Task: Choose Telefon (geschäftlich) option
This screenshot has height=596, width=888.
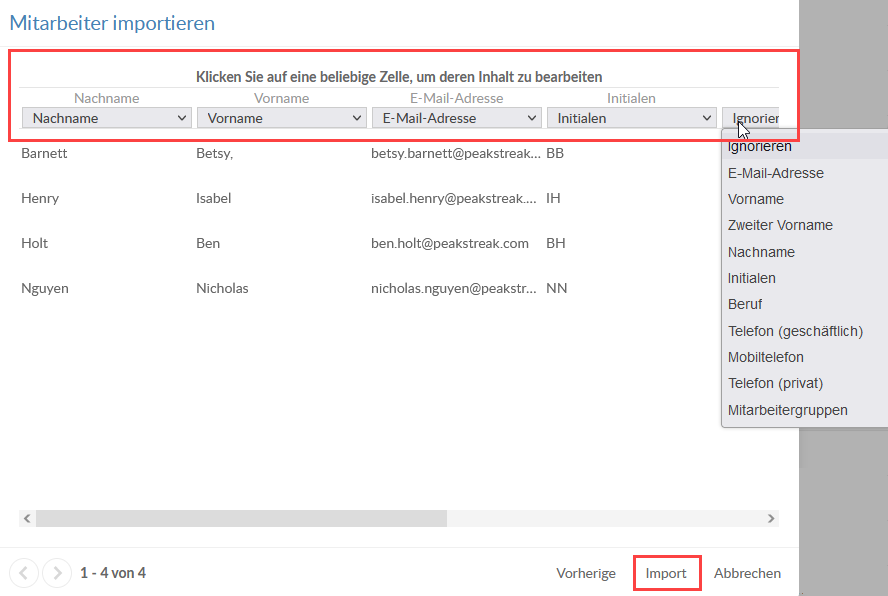Action: pyautogui.click(x=795, y=331)
